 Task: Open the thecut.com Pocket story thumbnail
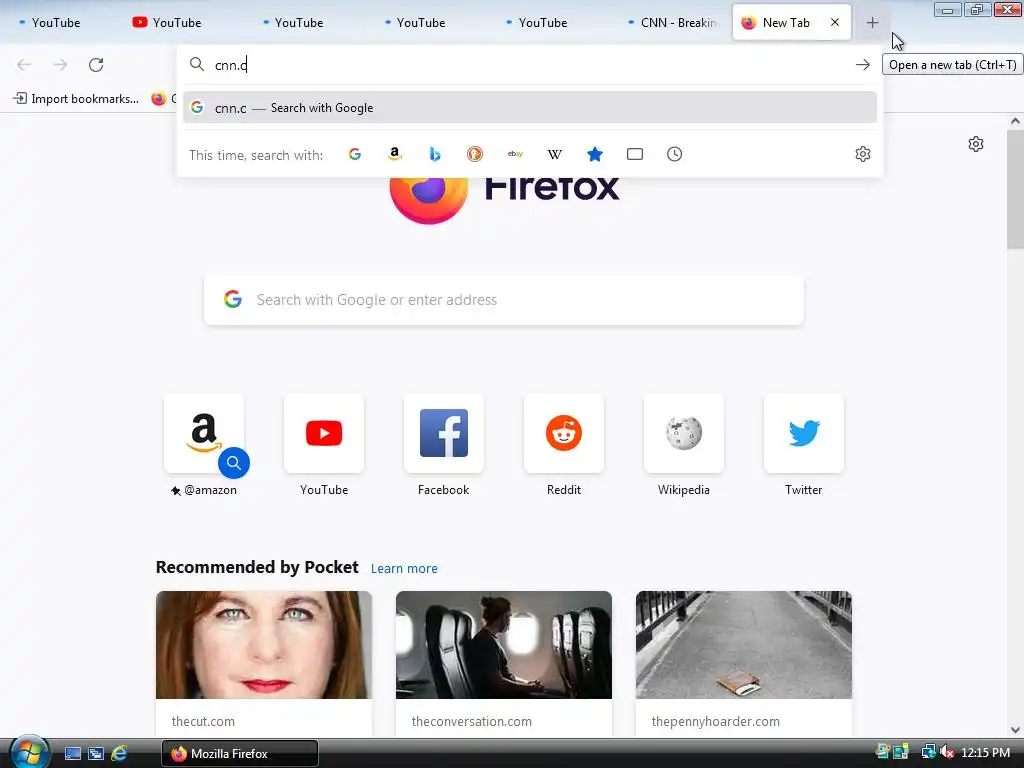click(x=264, y=645)
